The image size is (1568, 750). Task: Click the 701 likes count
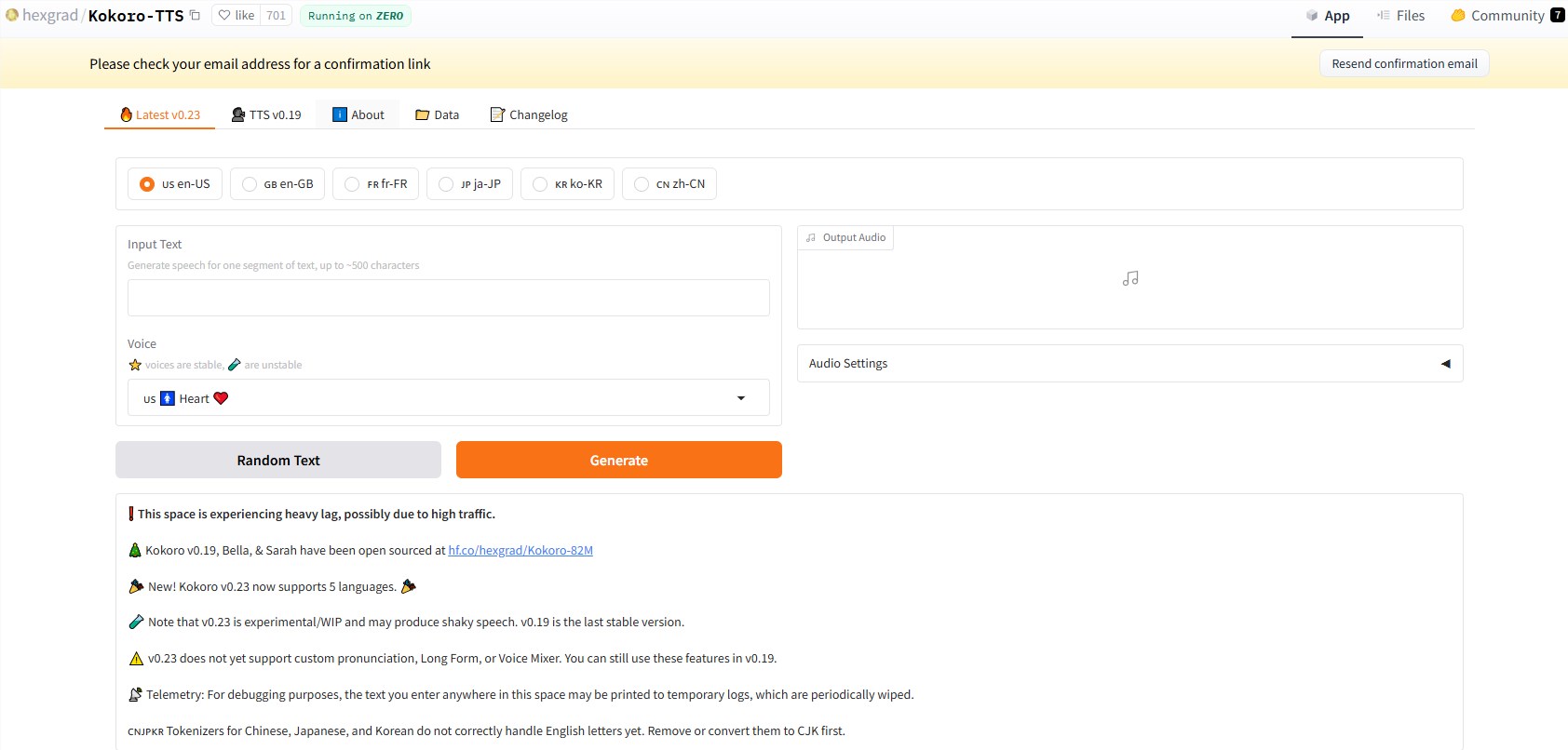point(277,15)
